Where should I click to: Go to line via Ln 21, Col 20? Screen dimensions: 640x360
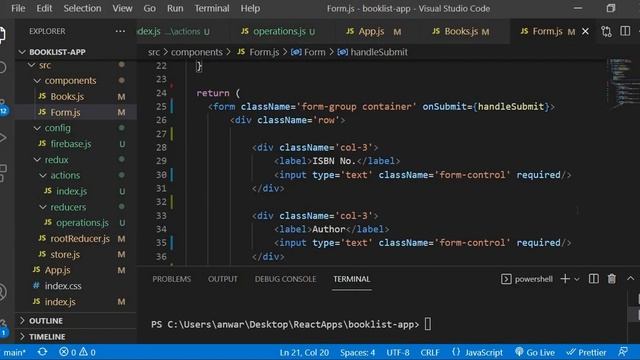pos(304,352)
